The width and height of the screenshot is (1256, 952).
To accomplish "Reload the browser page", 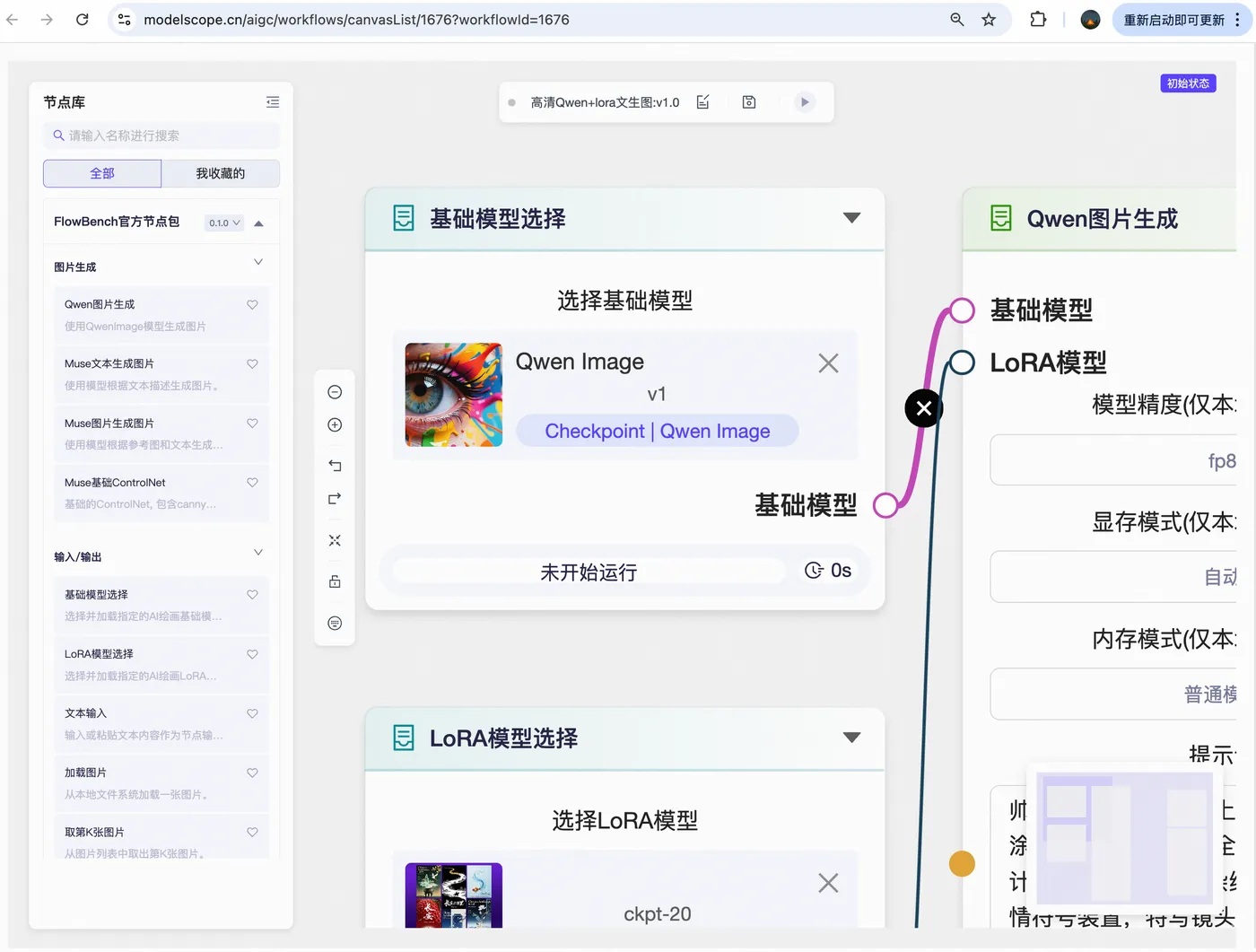I will coord(82,20).
